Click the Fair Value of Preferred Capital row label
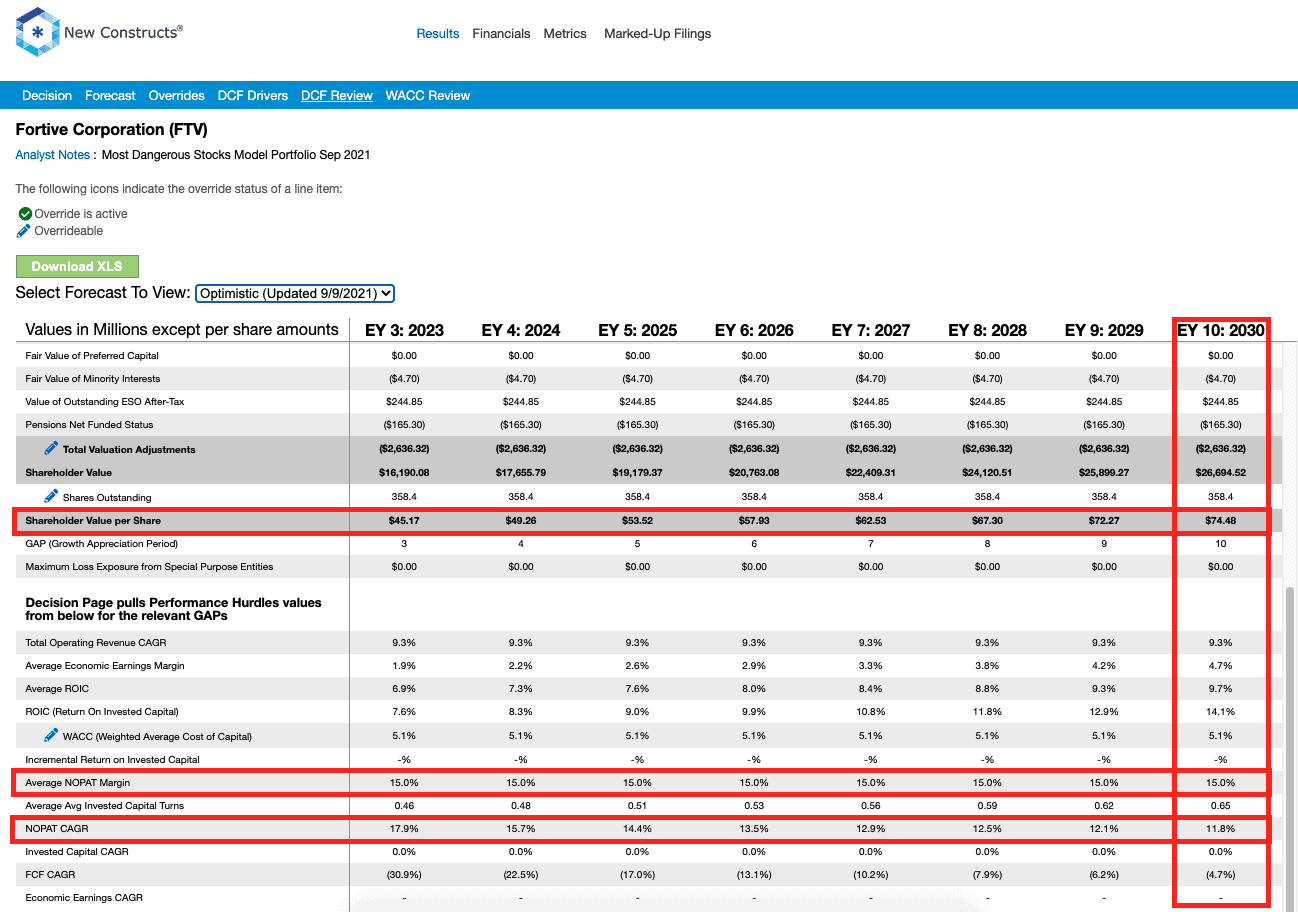1298x912 pixels. click(x=92, y=356)
